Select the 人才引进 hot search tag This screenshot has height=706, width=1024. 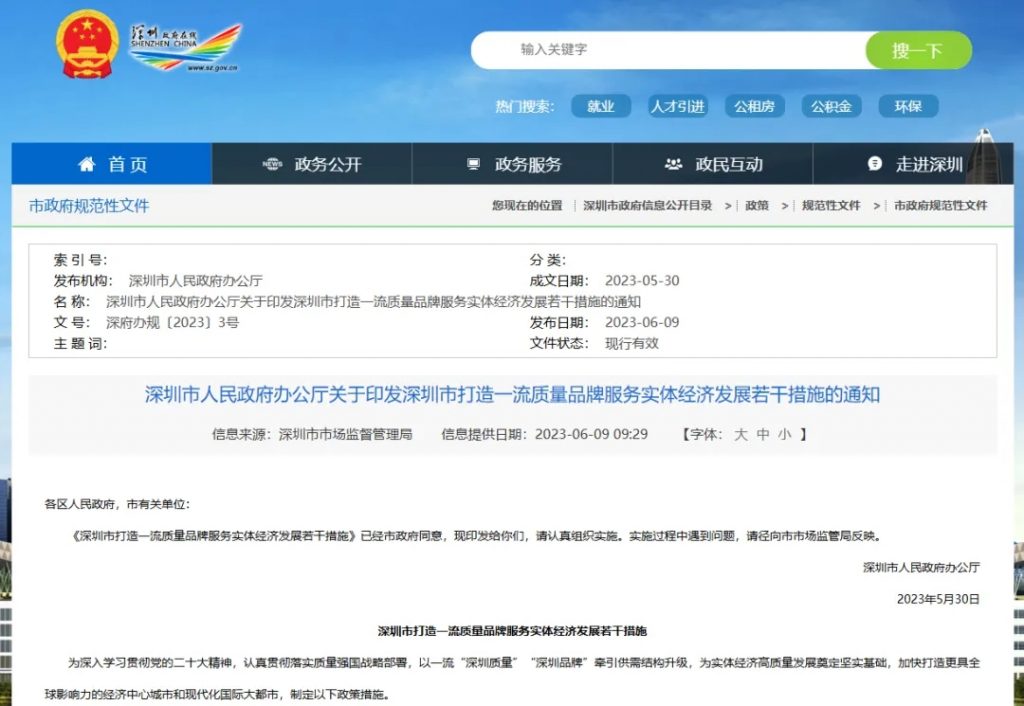point(678,106)
